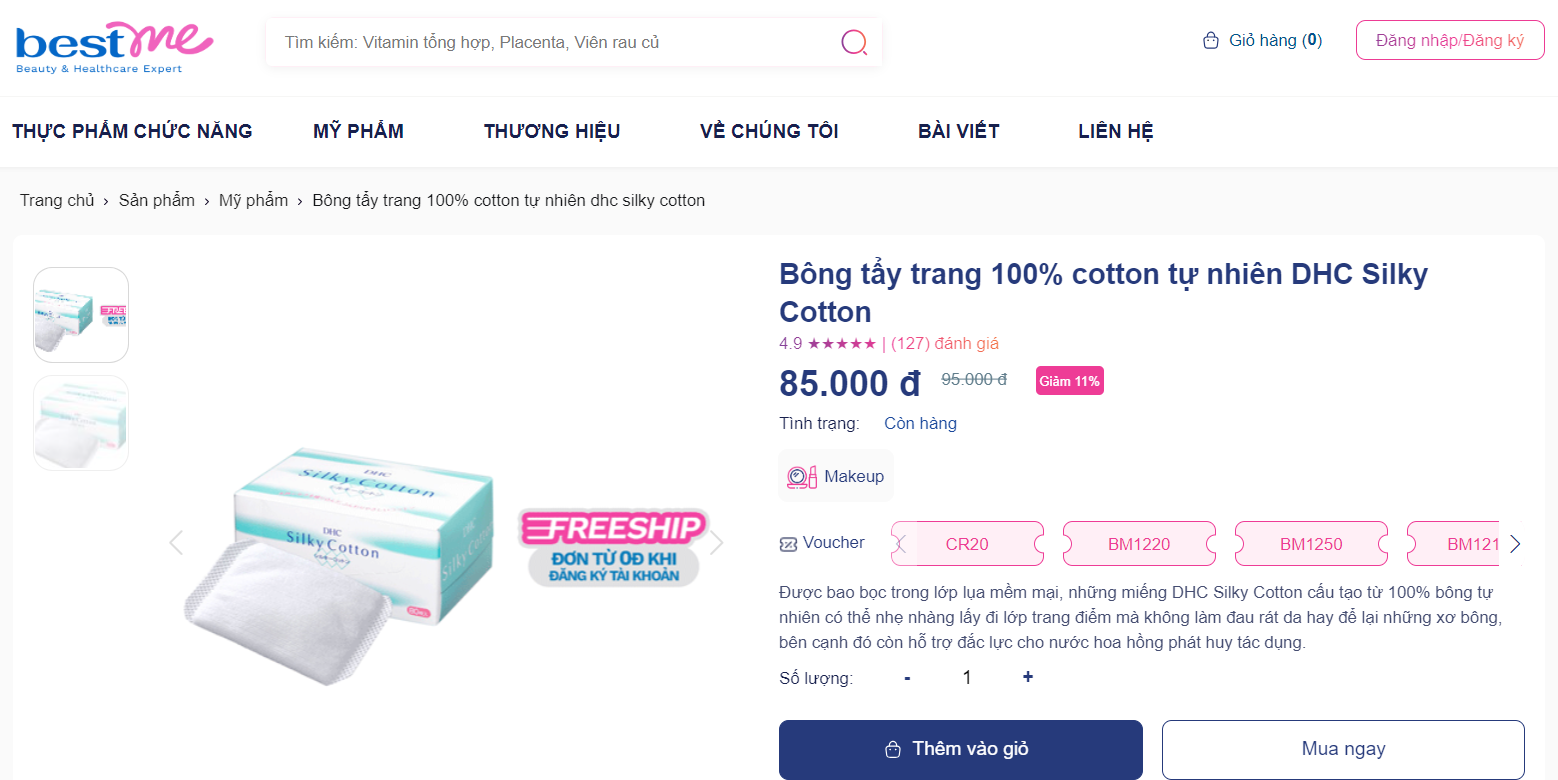1558x780 pixels.
Task: Increase quantity with the plus stepper
Action: [x=1027, y=677]
